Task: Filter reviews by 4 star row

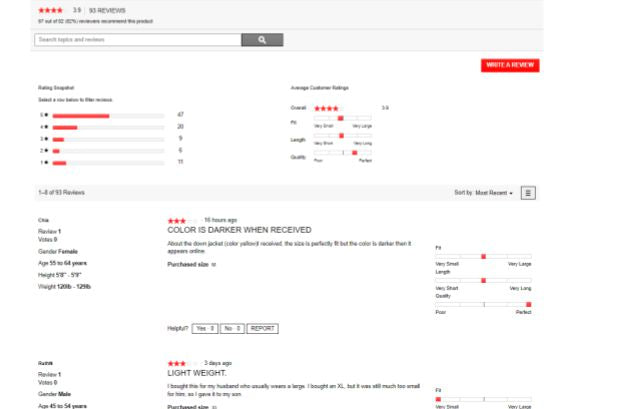Action: 108,127
